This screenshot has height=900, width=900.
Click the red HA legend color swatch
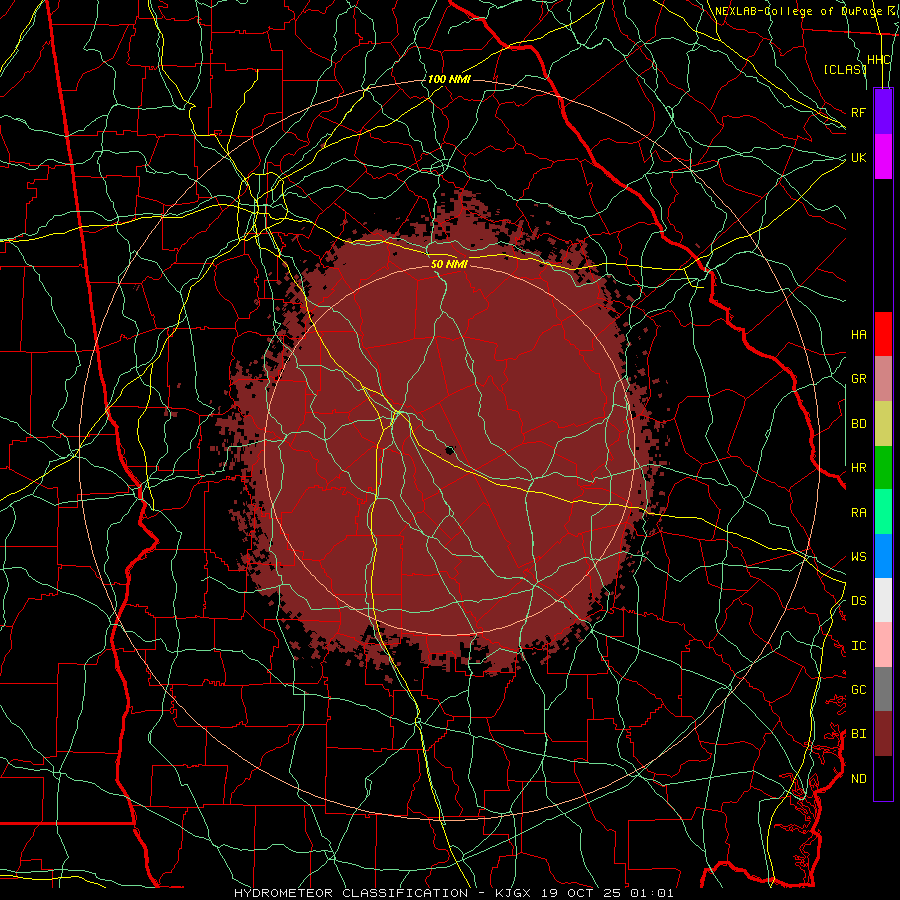(x=883, y=334)
